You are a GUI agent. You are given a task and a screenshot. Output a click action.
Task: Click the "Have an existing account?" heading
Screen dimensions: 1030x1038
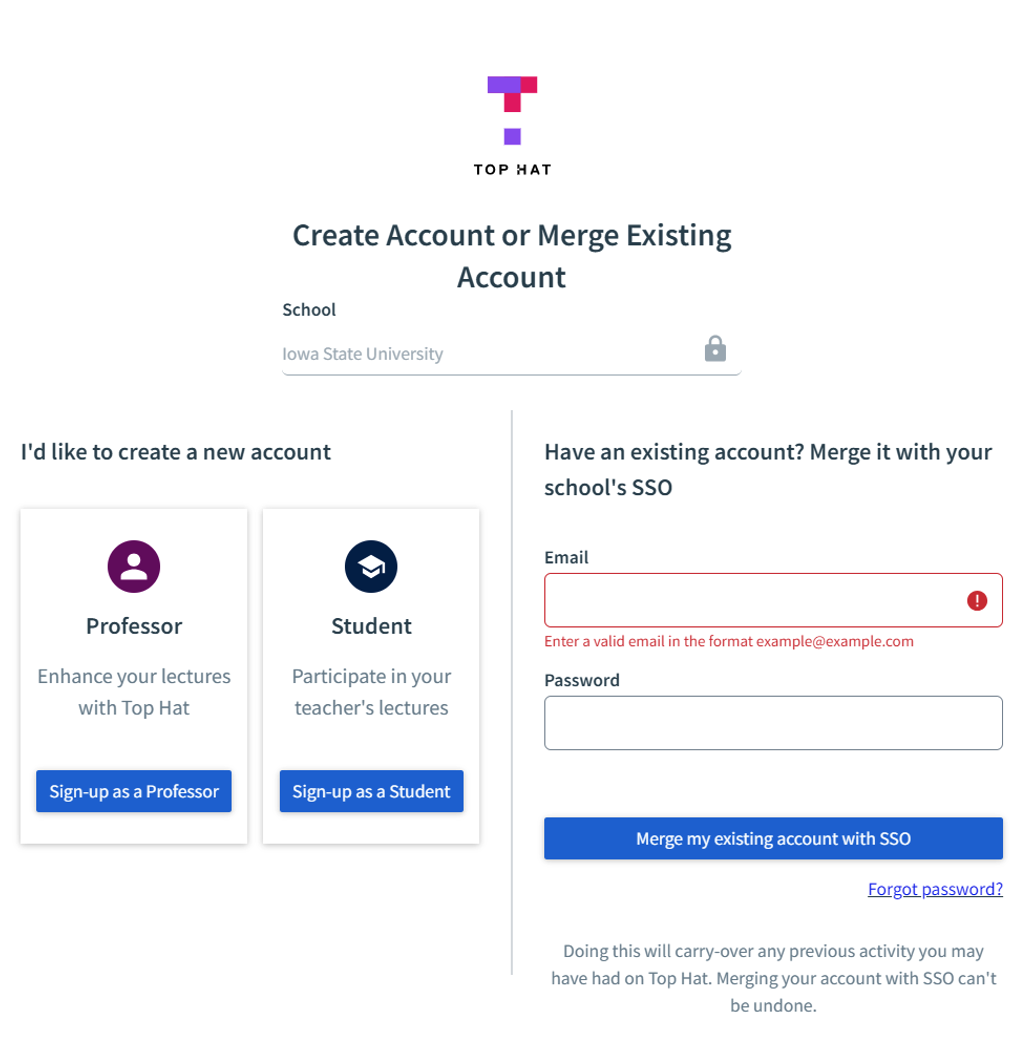(x=767, y=468)
